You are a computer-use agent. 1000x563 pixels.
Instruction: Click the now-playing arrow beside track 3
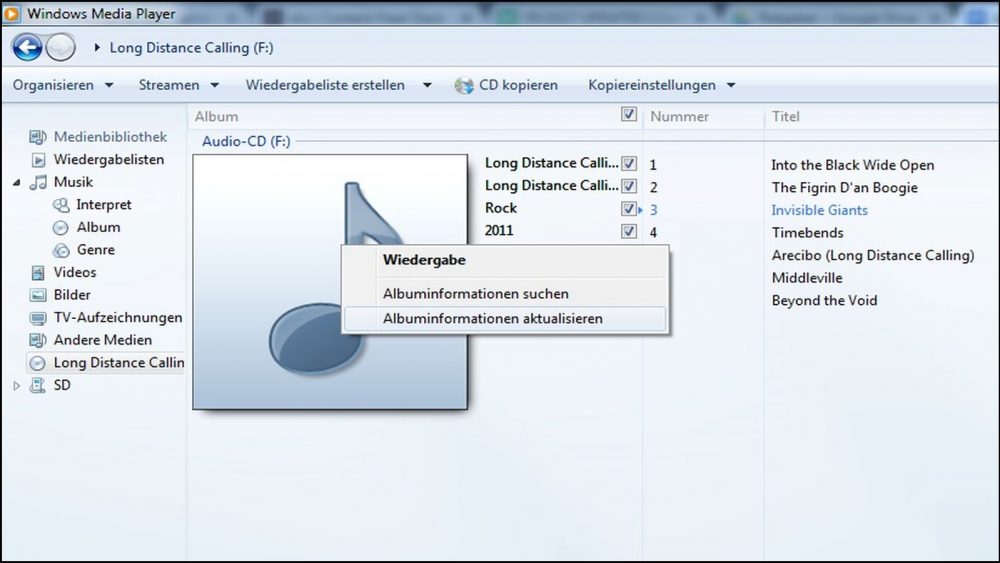click(x=640, y=210)
